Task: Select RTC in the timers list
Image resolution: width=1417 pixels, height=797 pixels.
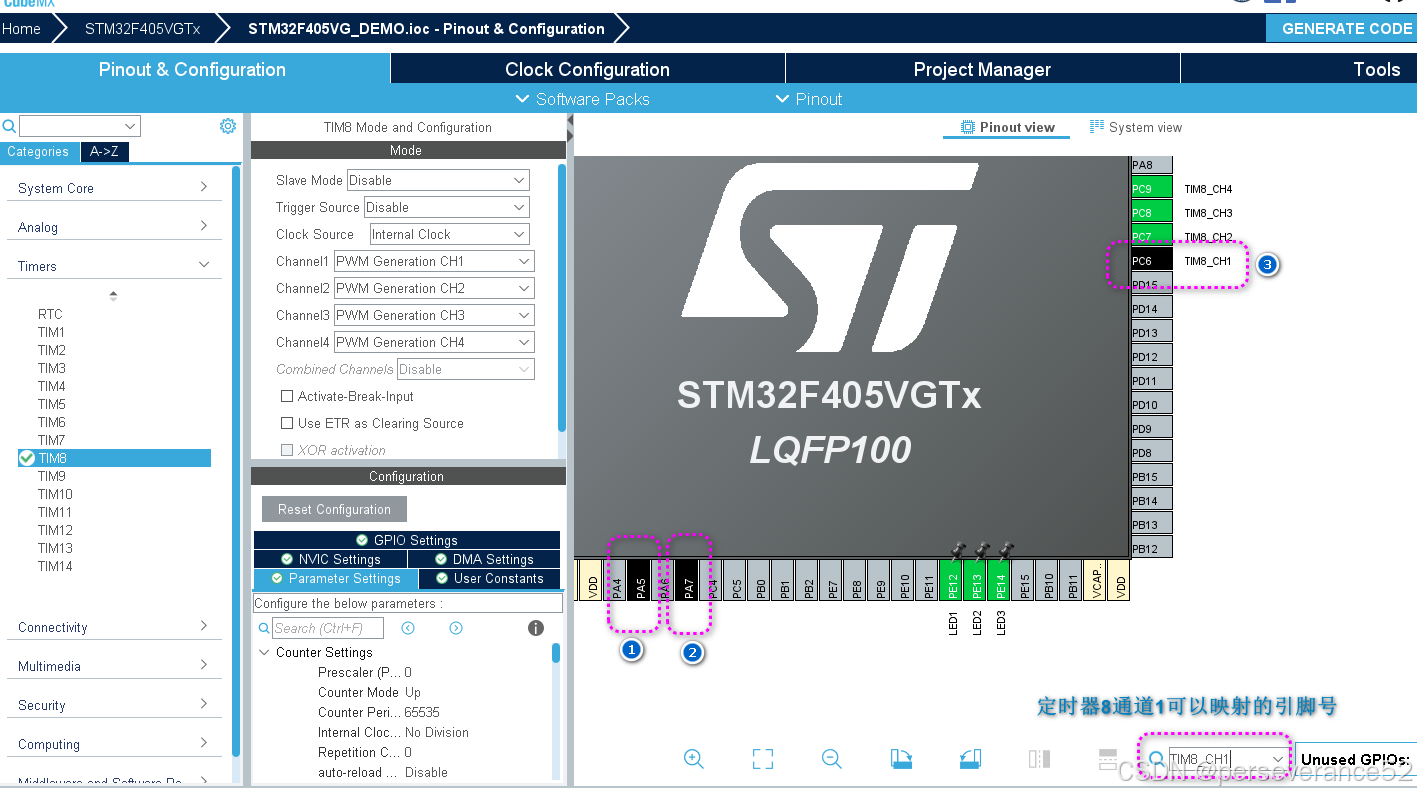Action: tap(50, 314)
